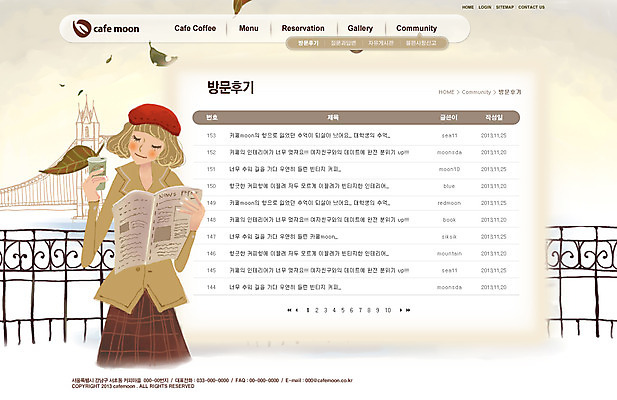The height and width of the screenshot is (400, 617).
Task: Open the Community menu
Action: point(417,28)
